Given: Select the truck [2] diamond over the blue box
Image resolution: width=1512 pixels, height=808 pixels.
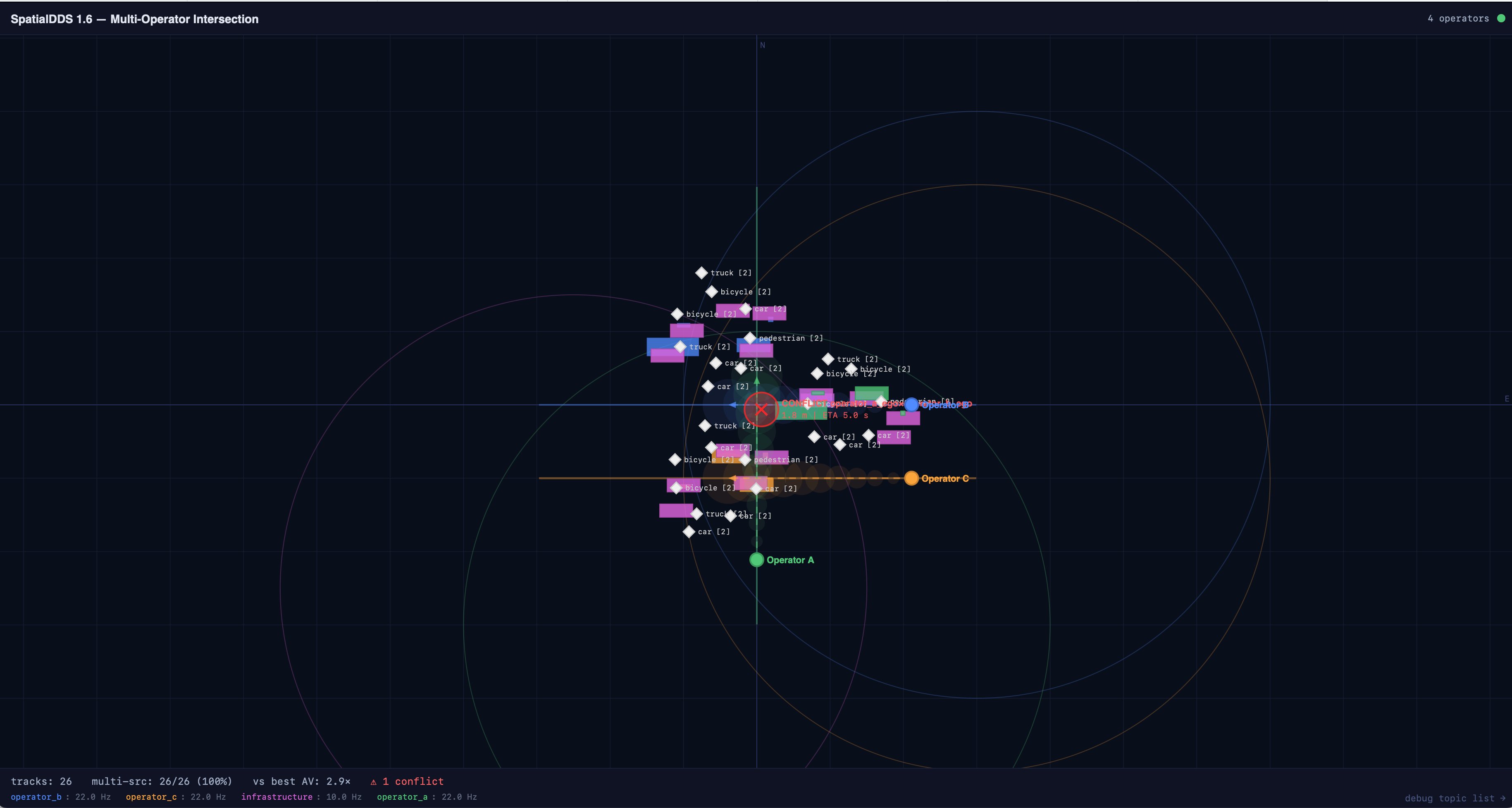Looking at the screenshot, I should [x=680, y=347].
